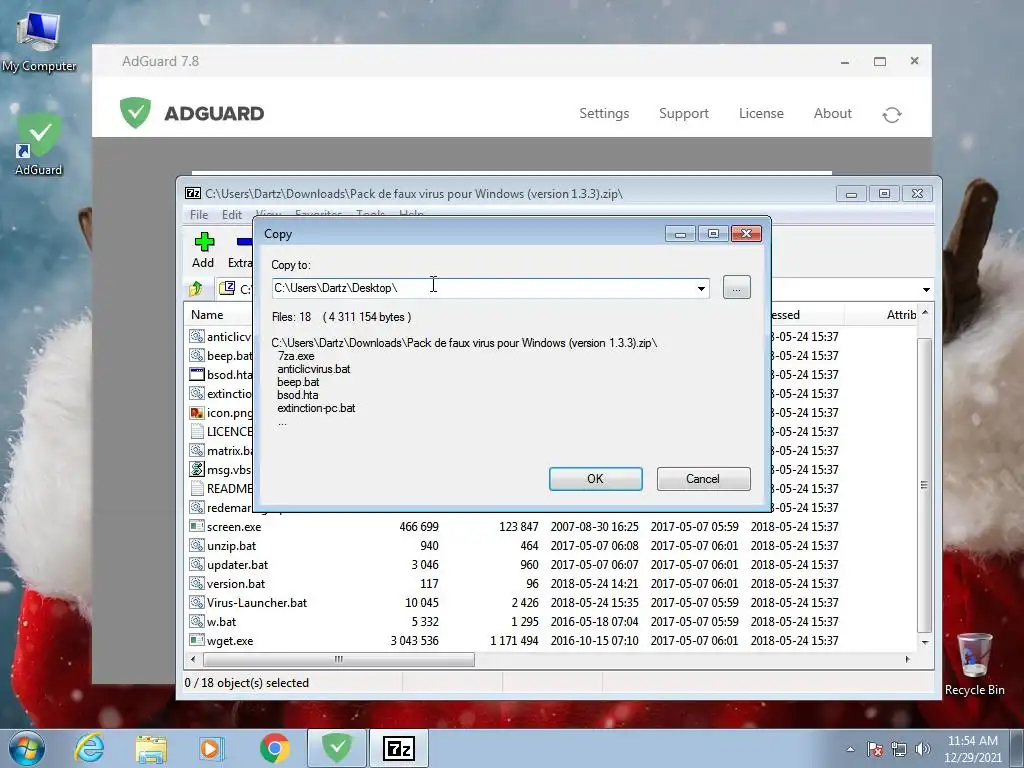
Task: Click the scroll right arrow in 7-Zip list
Action: [907, 660]
